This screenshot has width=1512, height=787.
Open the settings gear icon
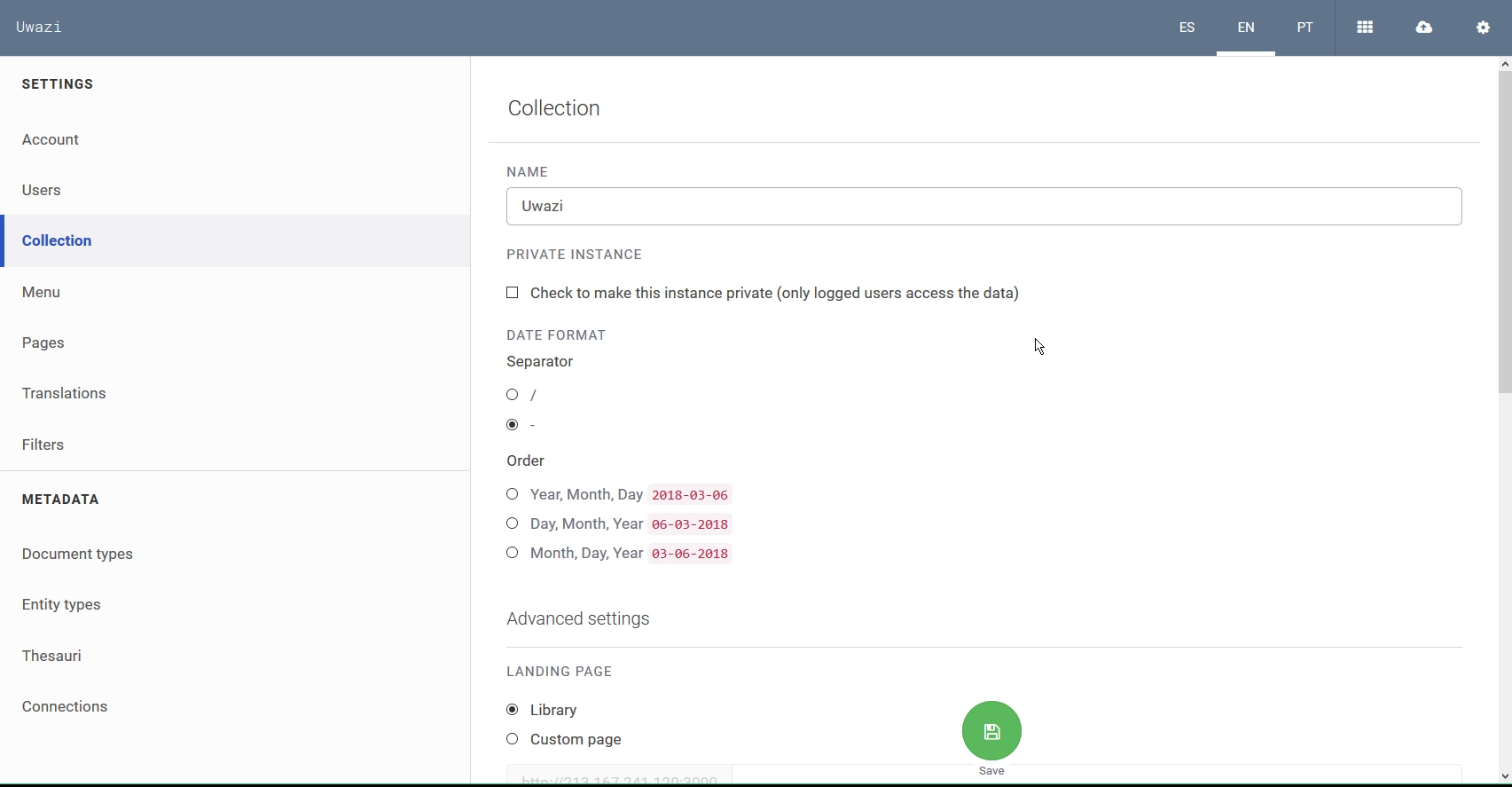(x=1483, y=28)
